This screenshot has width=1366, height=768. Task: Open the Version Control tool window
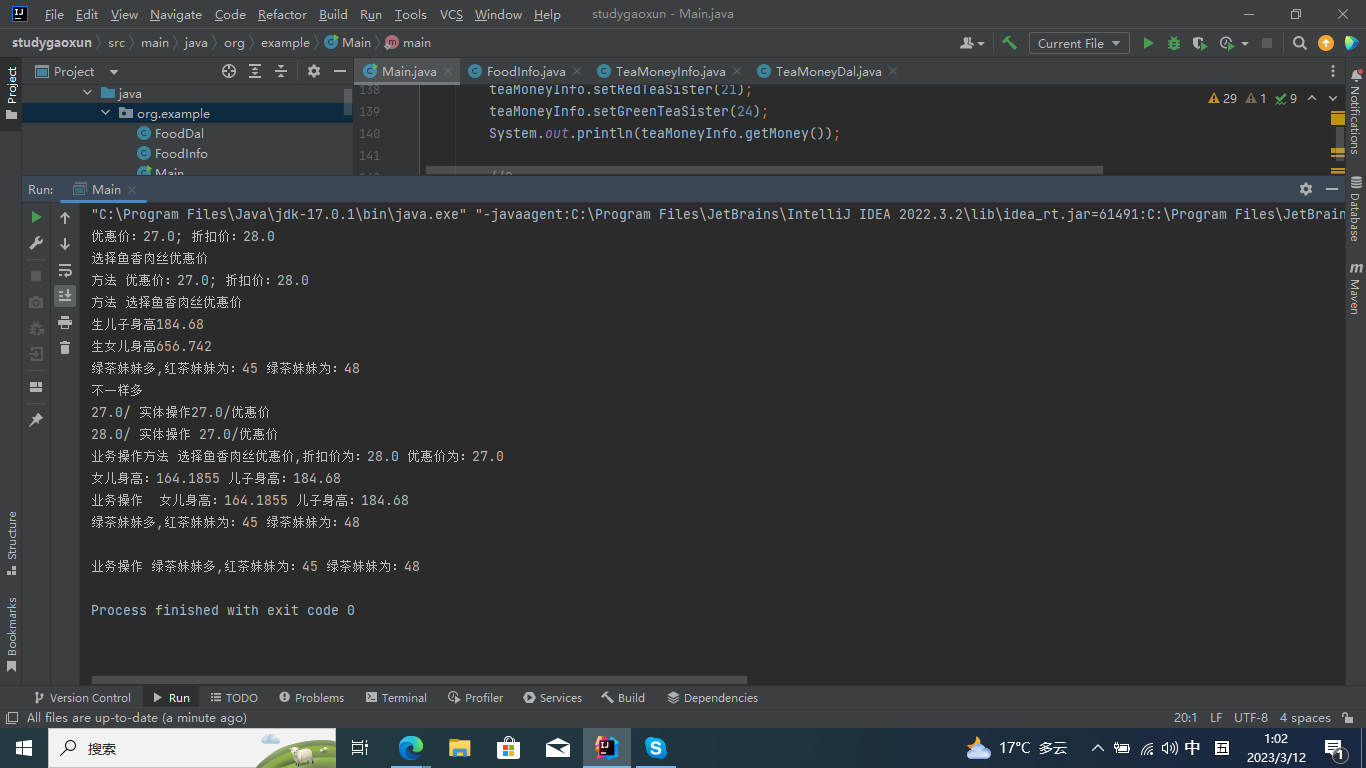82,697
